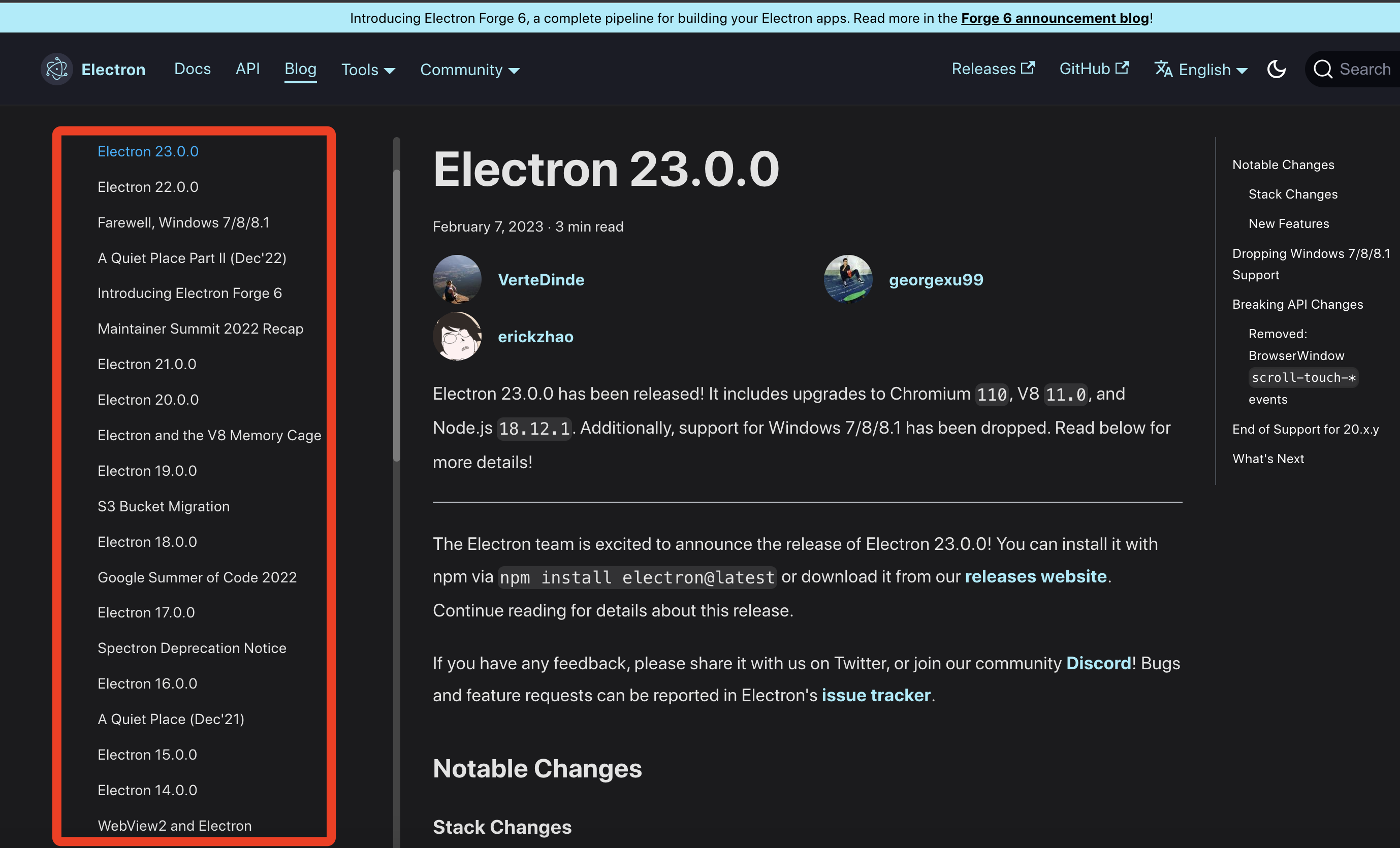Click the search magnifier icon
The height and width of the screenshot is (848, 1400).
tap(1323, 69)
